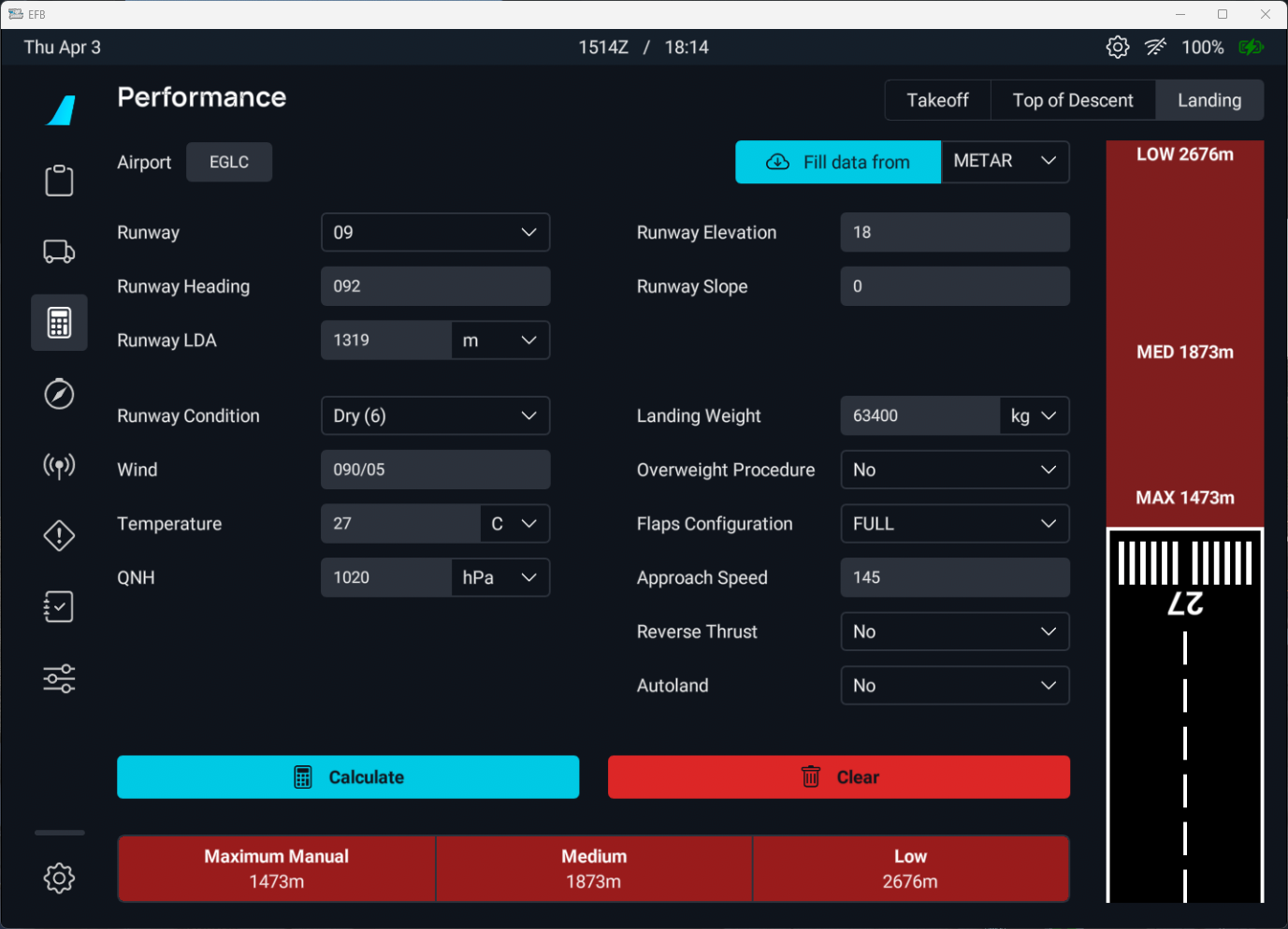This screenshot has width=1288, height=929.
Task: Open the ATC radio tower icon page
Action: [x=59, y=465]
